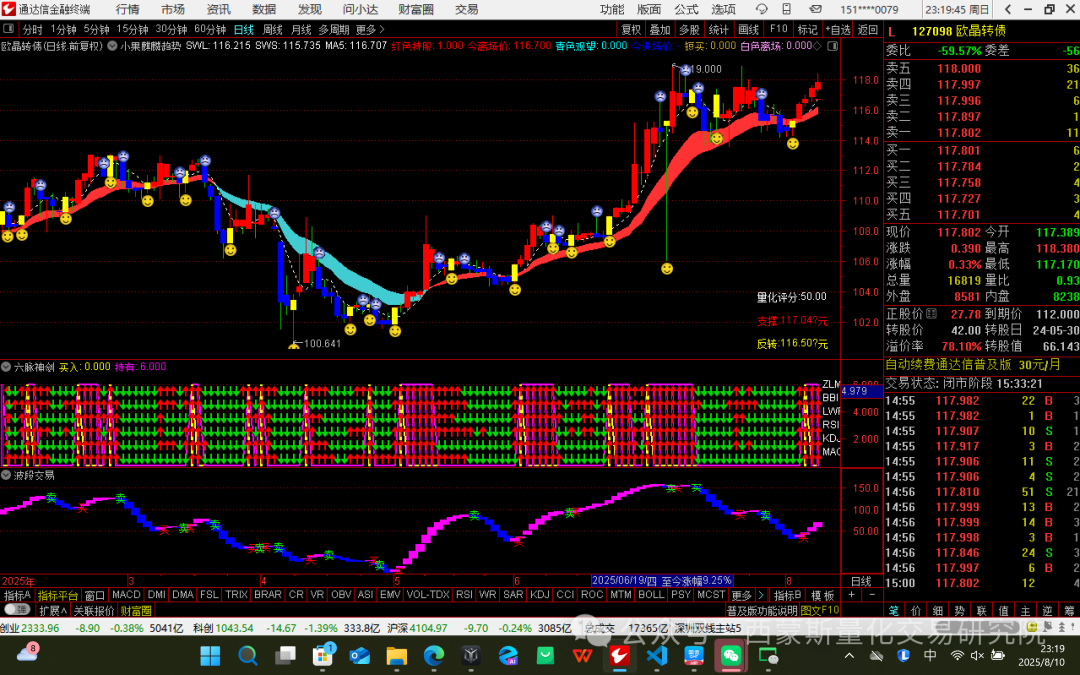Expand 更多 indicator list
Viewport: 1080px width, 675px height.
click(x=741, y=594)
